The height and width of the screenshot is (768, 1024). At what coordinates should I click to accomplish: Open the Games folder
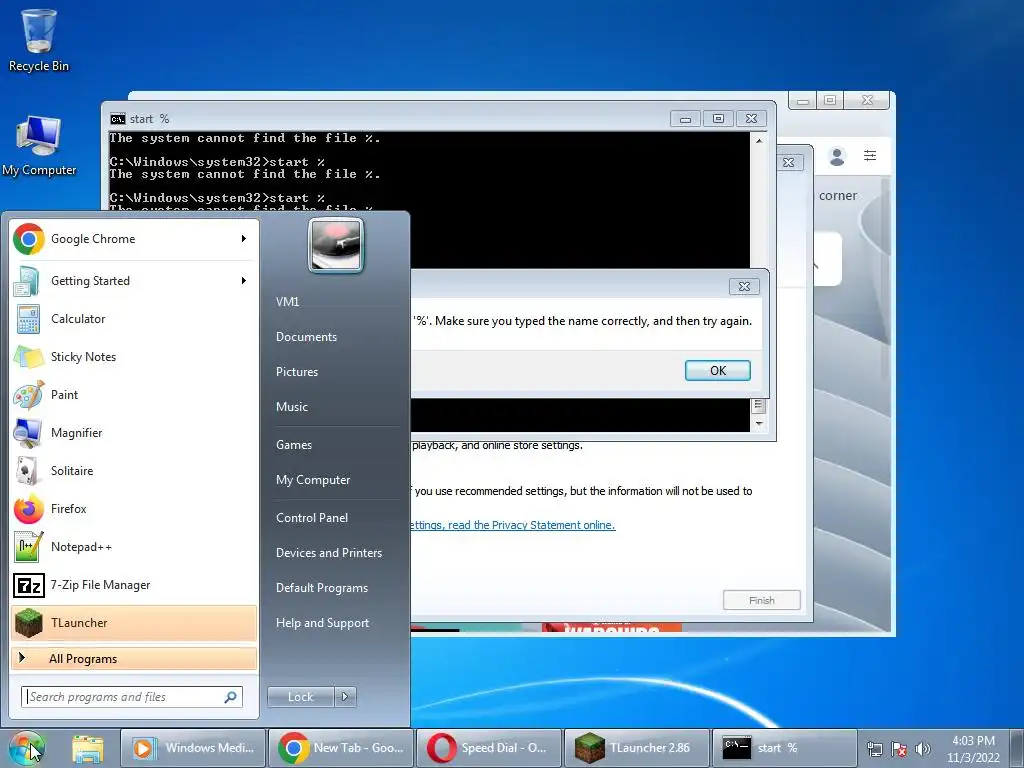294,445
